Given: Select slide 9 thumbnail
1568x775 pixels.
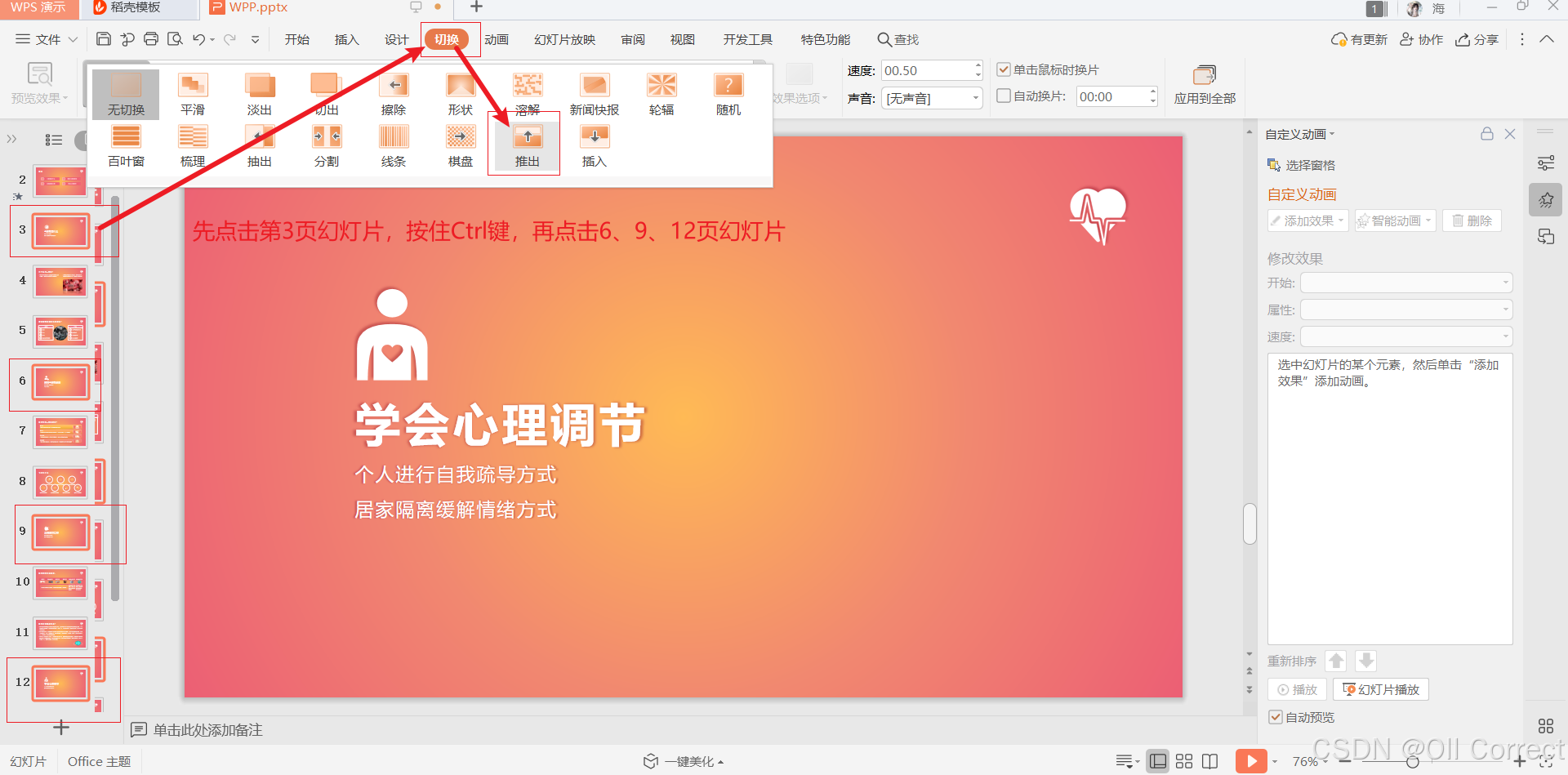Looking at the screenshot, I should (x=60, y=532).
